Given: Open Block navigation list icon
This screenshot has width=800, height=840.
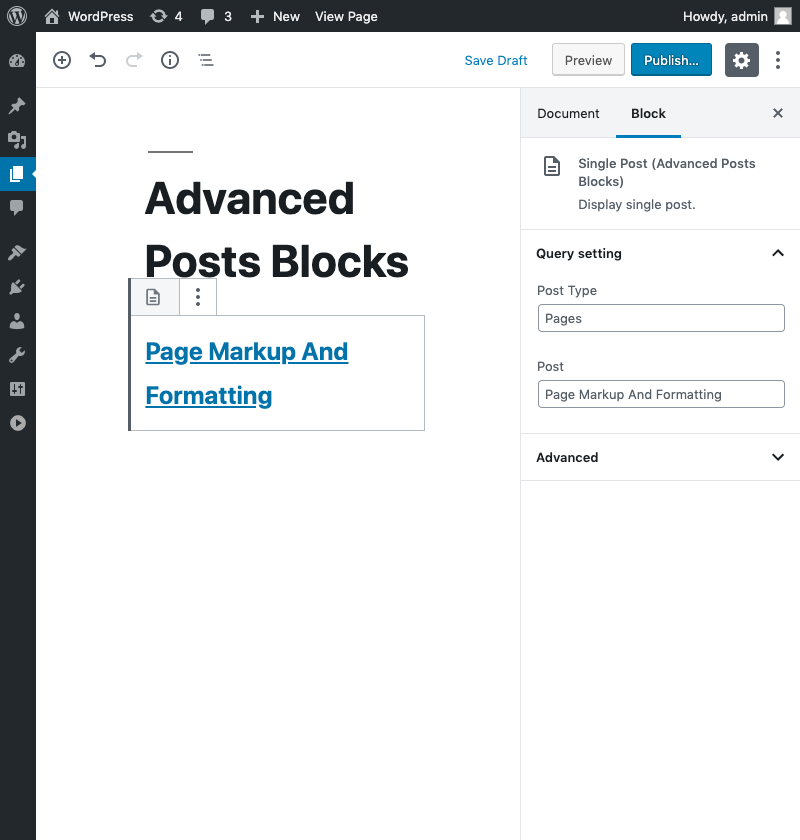Looking at the screenshot, I should (206, 60).
